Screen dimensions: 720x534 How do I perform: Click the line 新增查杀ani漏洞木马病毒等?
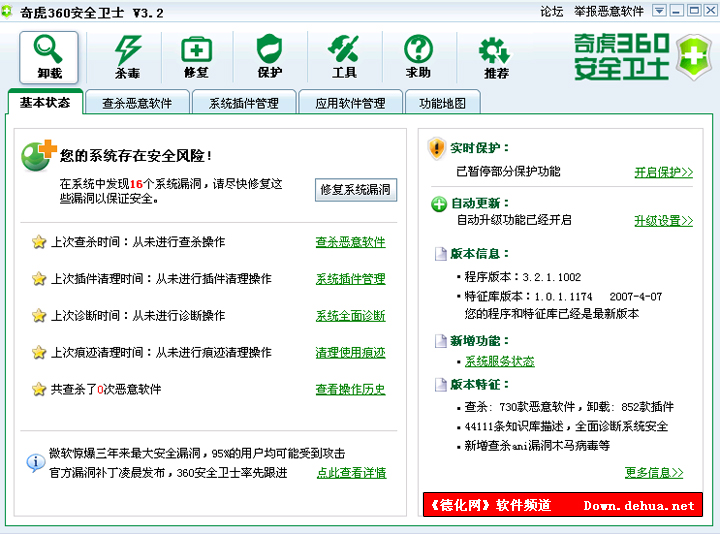(x=537, y=445)
